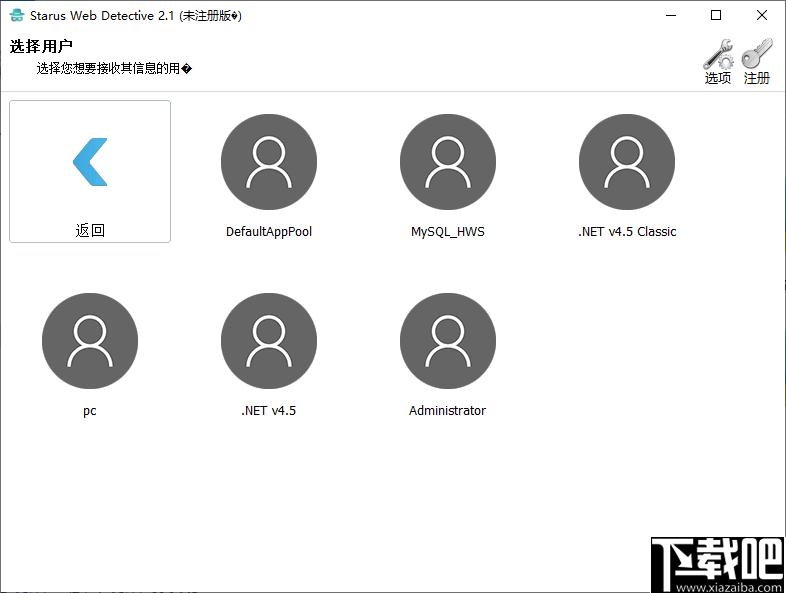Screen dimensions: 786x593
Task: Select the pc user avatar
Action: tap(90, 342)
